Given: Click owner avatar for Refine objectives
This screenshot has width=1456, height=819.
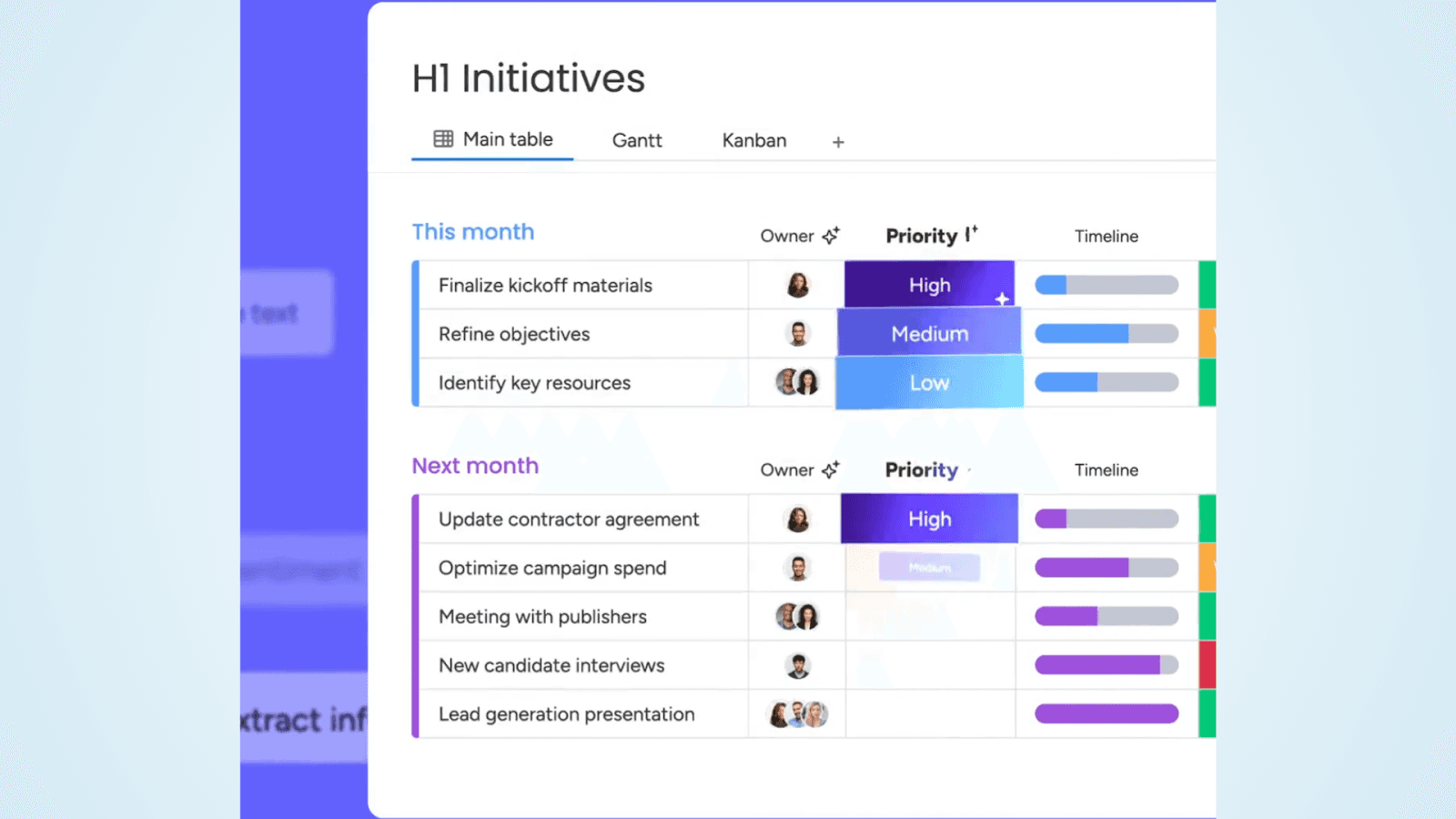Looking at the screenshot, I should coord(798,334).
